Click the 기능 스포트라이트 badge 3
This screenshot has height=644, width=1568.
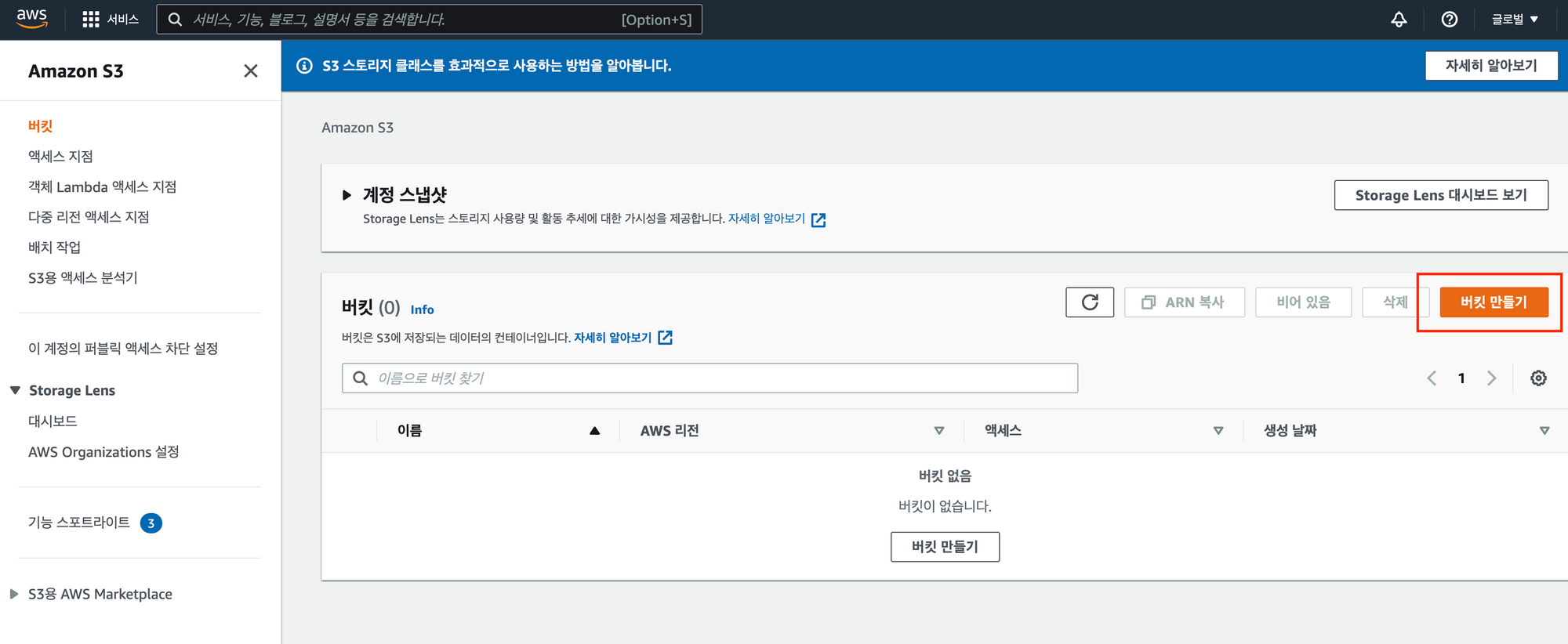(x=151, y=523)
